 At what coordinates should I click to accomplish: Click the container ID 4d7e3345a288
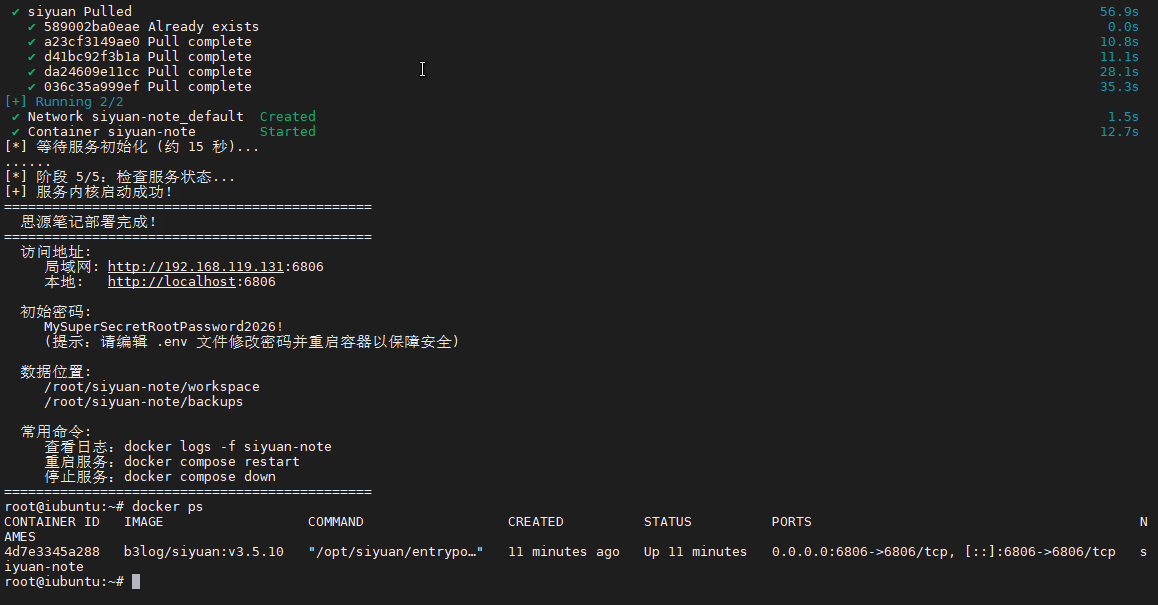(52, 552)
